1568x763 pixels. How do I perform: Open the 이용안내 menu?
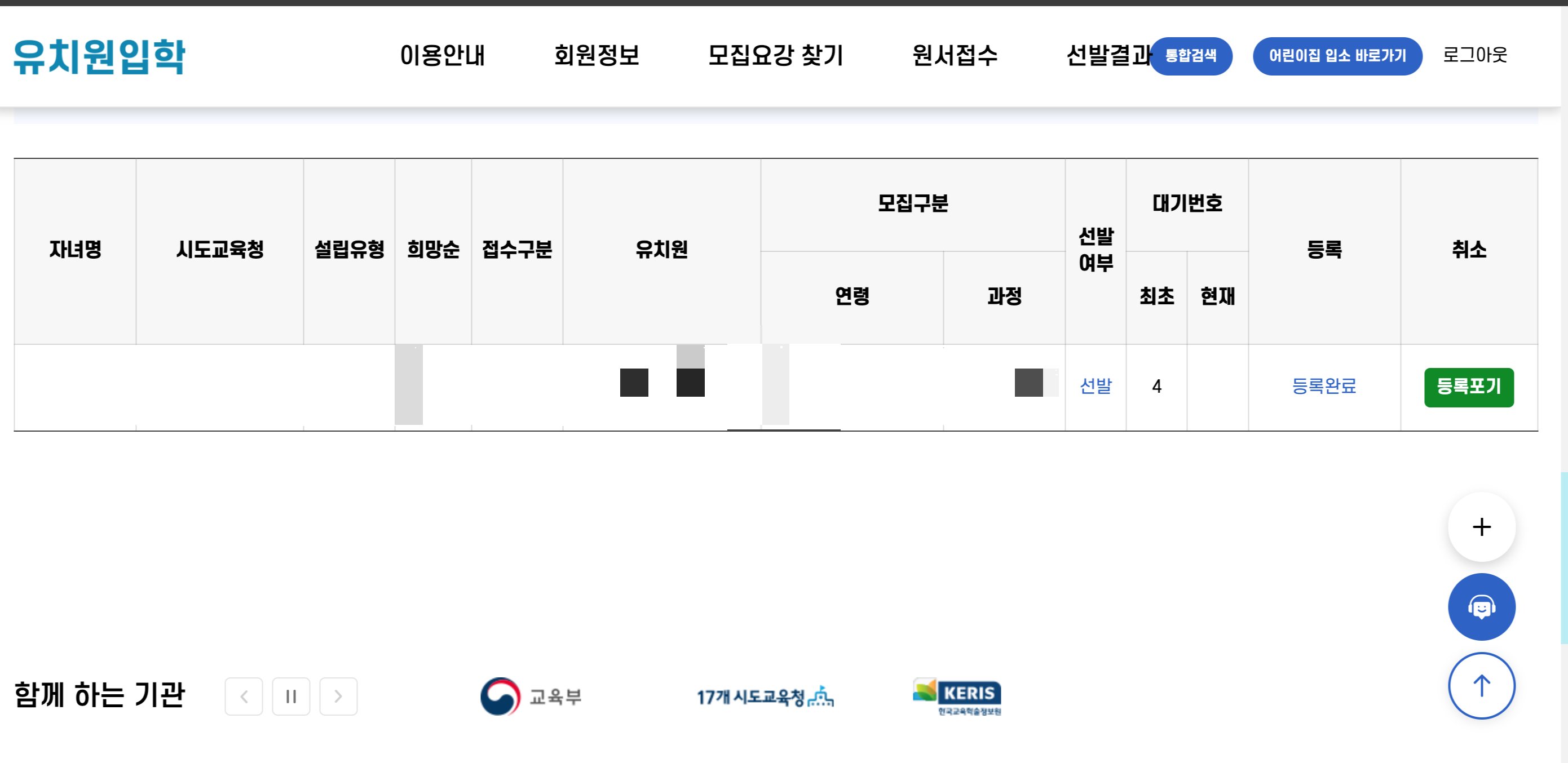point(443,55)
